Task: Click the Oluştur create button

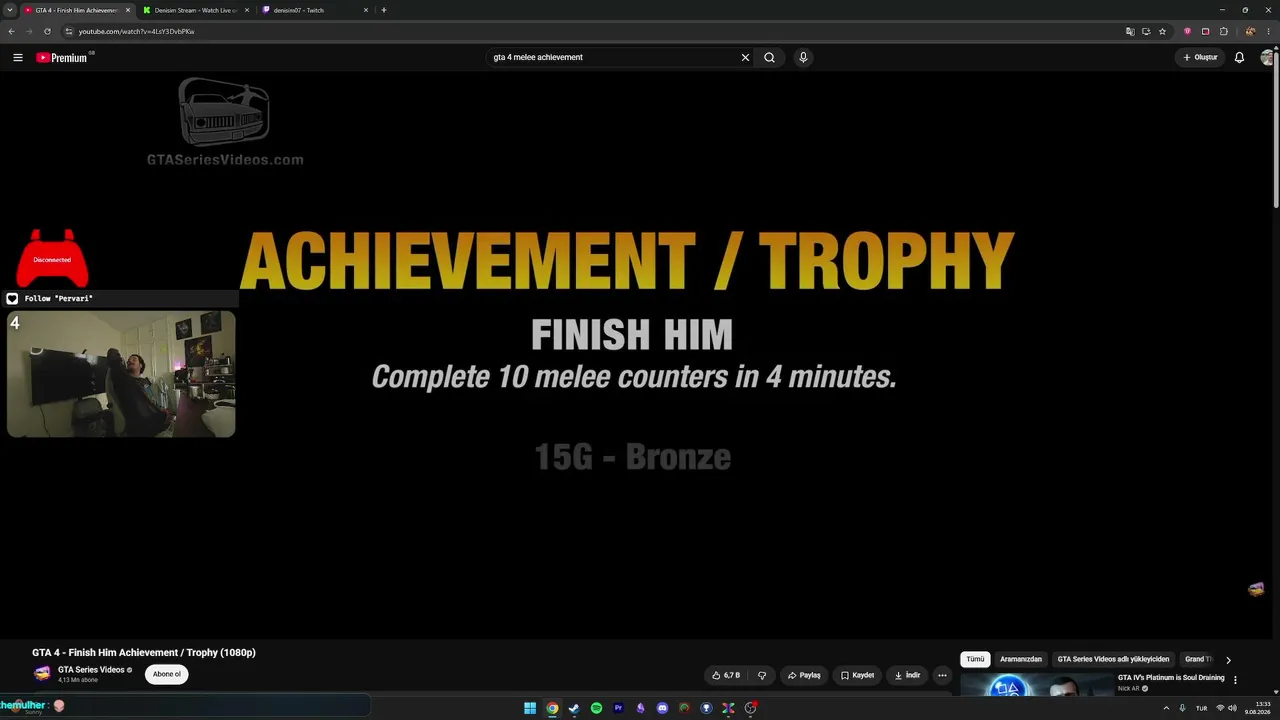Action: pyautogui.click(x=1200, y=58)
